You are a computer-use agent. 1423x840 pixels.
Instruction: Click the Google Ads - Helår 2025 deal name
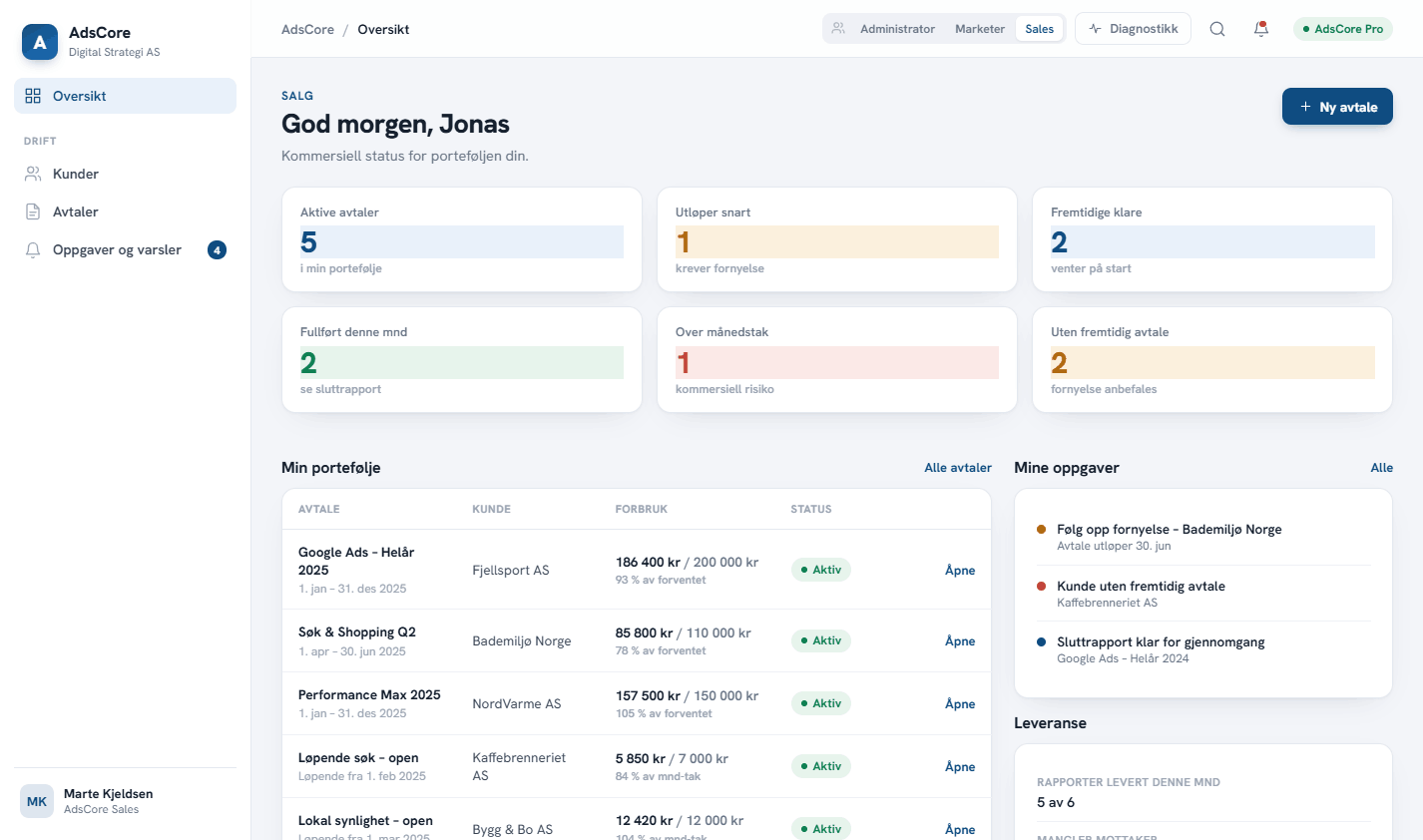click(x=356, y=561)
